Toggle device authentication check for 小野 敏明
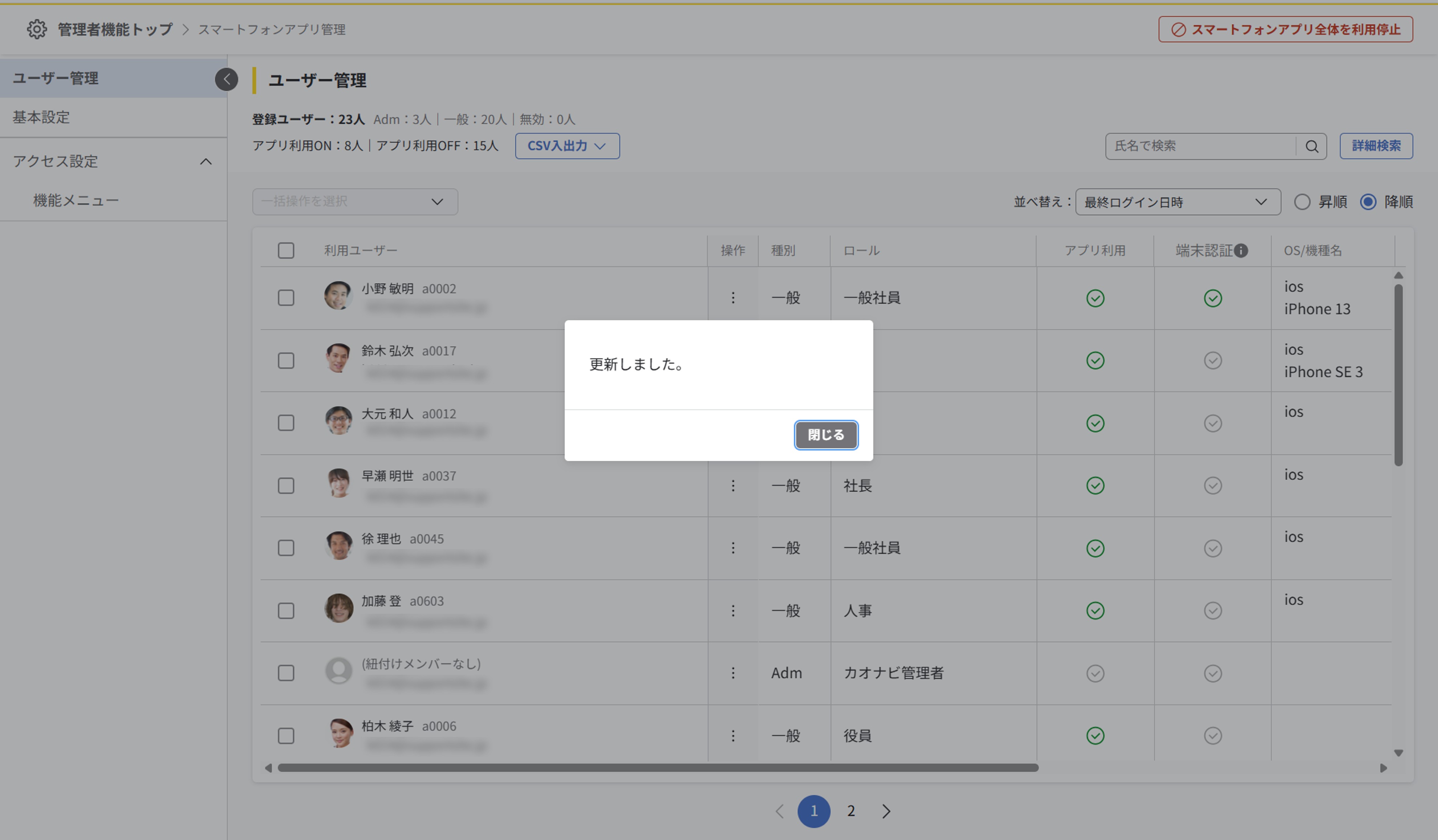1438x840 pixels. (1212, 298)
